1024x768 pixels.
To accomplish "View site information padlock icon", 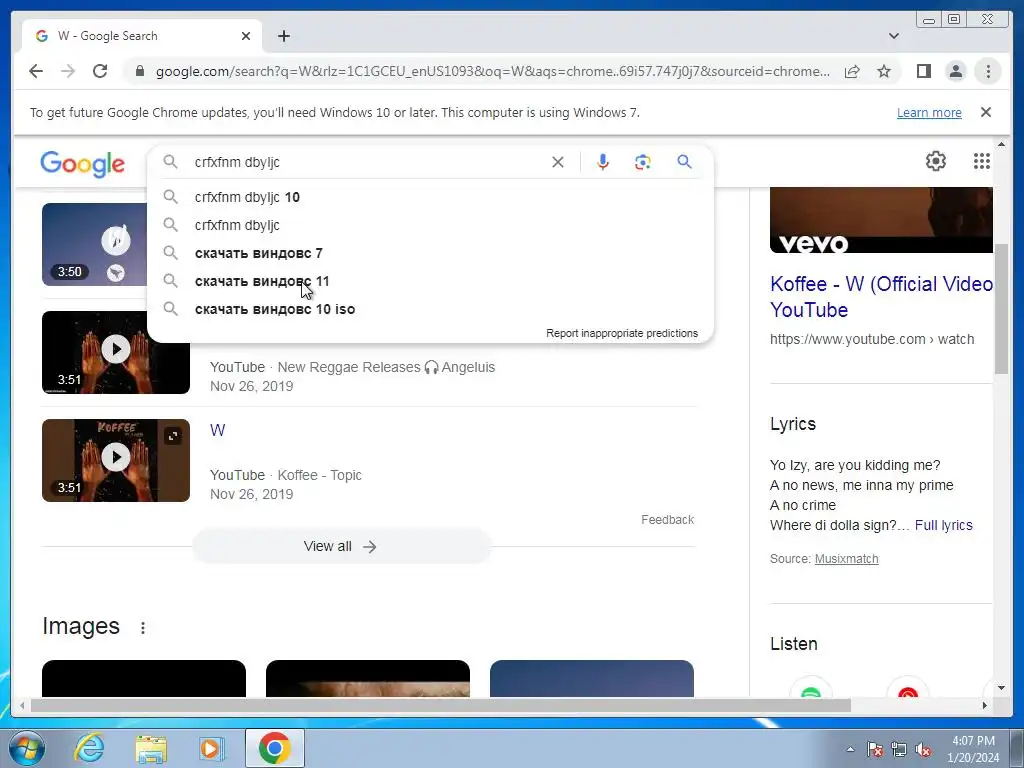I will [139, 71].
